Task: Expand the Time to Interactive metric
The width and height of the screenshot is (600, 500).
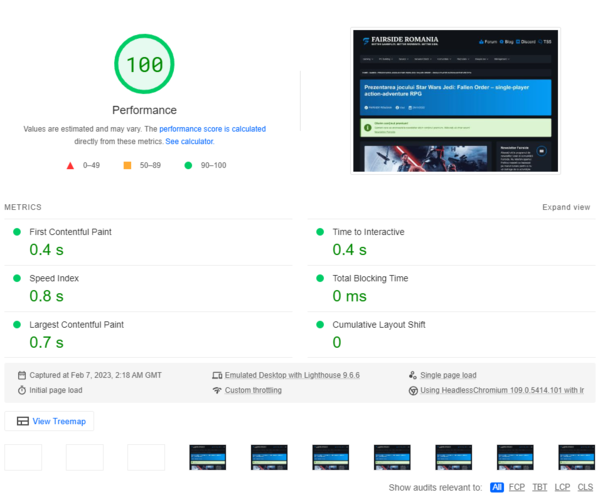Action: (451, 243)
